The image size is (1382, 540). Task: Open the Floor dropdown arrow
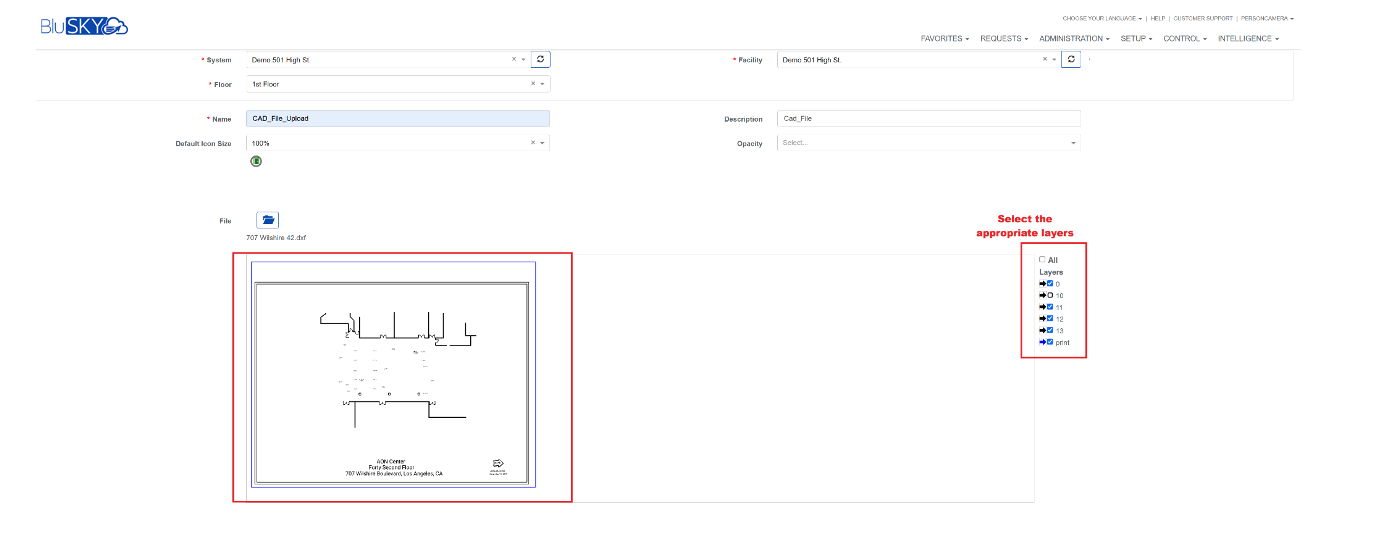pos(542,84)
